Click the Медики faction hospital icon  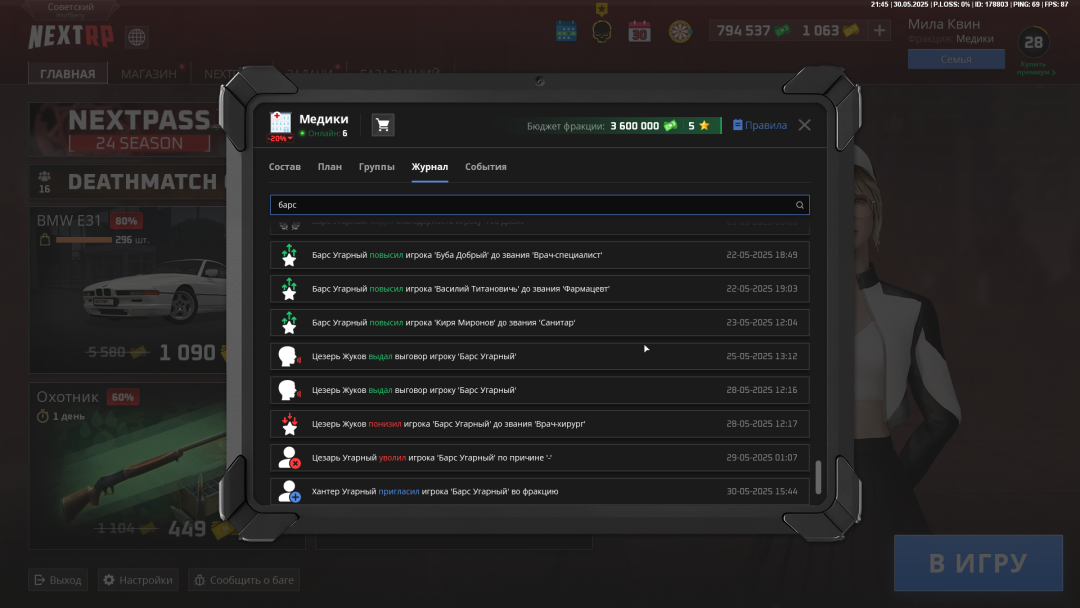280,123
